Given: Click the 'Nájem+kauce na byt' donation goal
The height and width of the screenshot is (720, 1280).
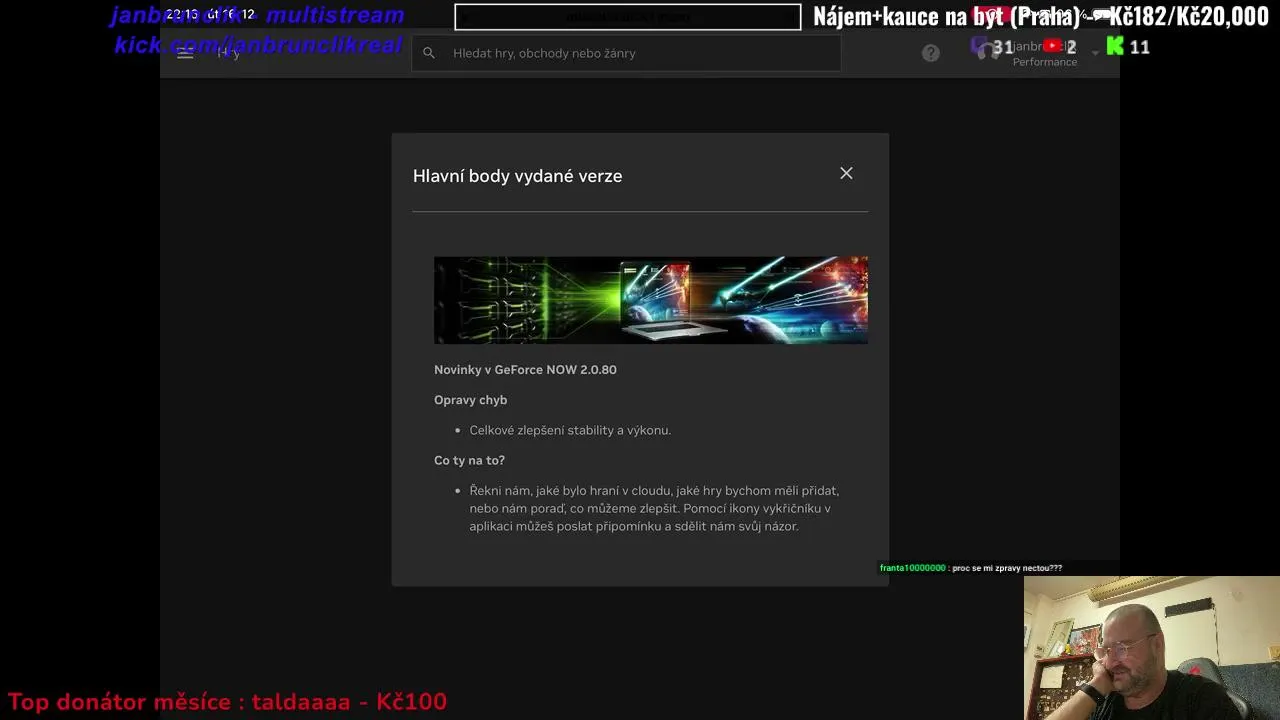Looking at the screenshot, I should pos(1041,16).
